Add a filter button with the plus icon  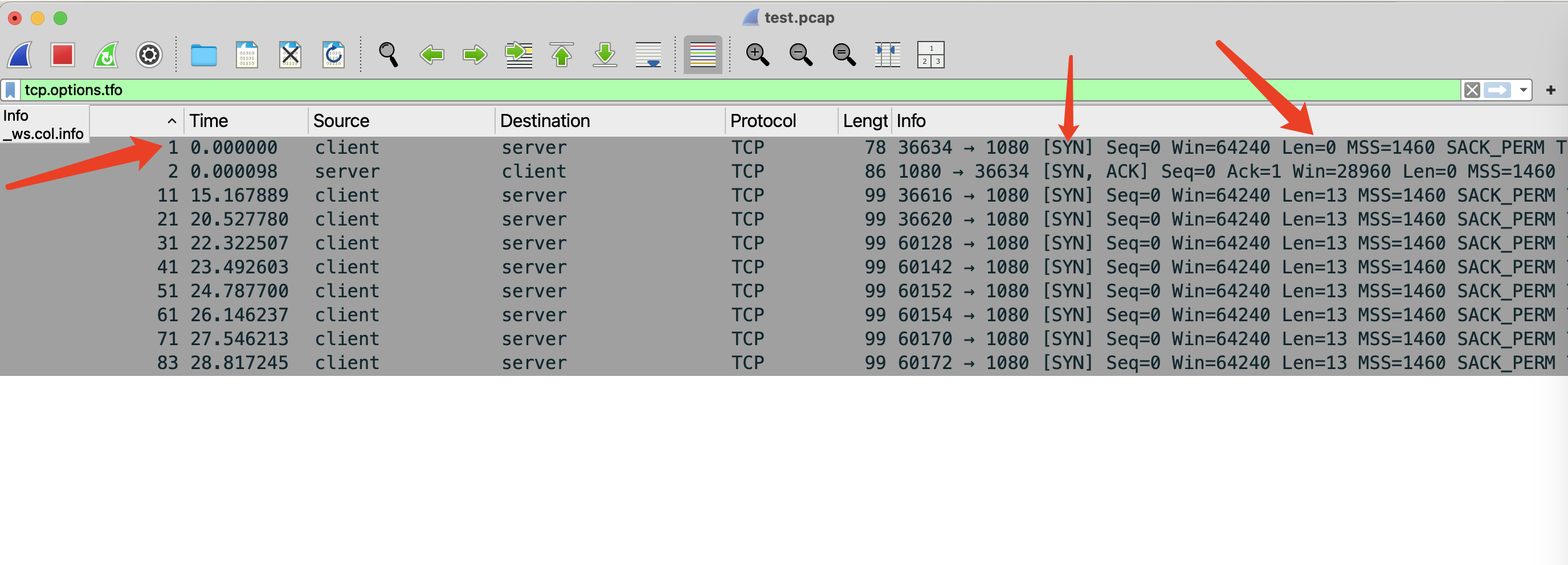(x=1550, y=91)
